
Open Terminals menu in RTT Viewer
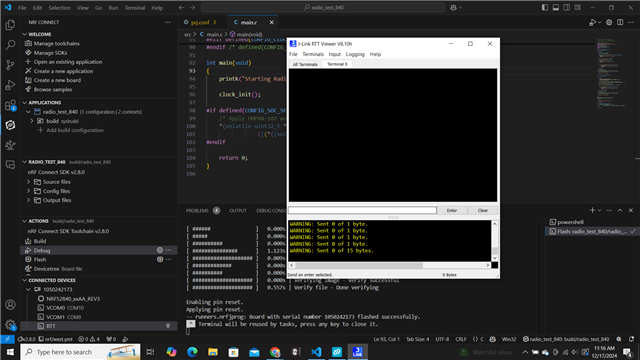pos(313,54)
